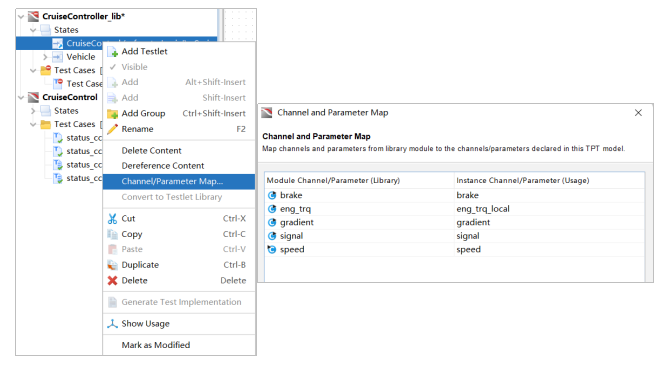Click the Rename pencil icon
Screen dimensions: 670x365
click(112, 129)
